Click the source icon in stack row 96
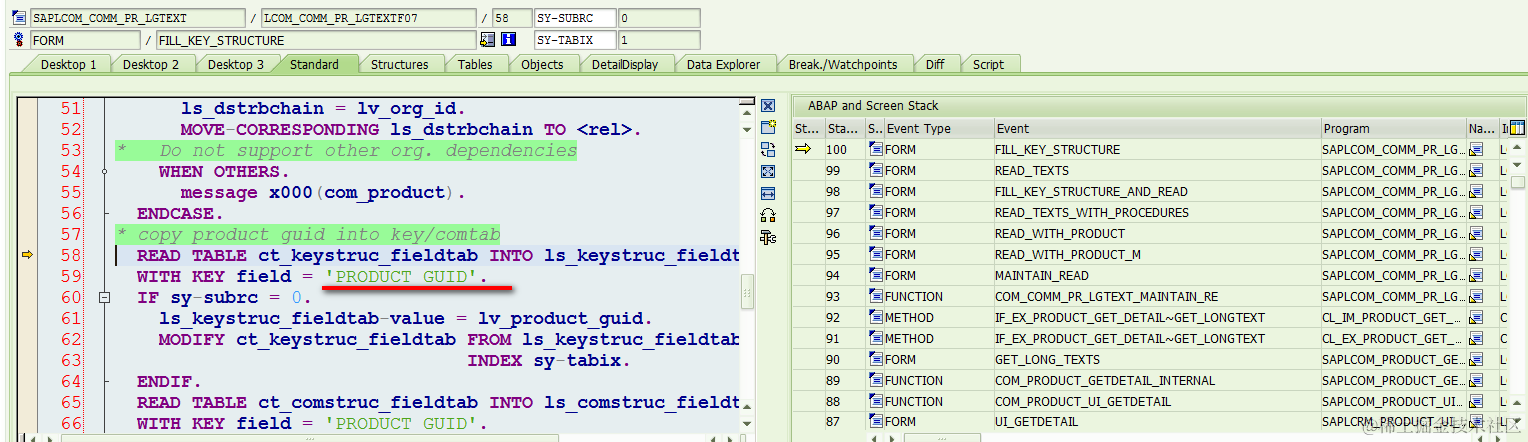This screenshot has height=442, width=1528. coord(876,233)
